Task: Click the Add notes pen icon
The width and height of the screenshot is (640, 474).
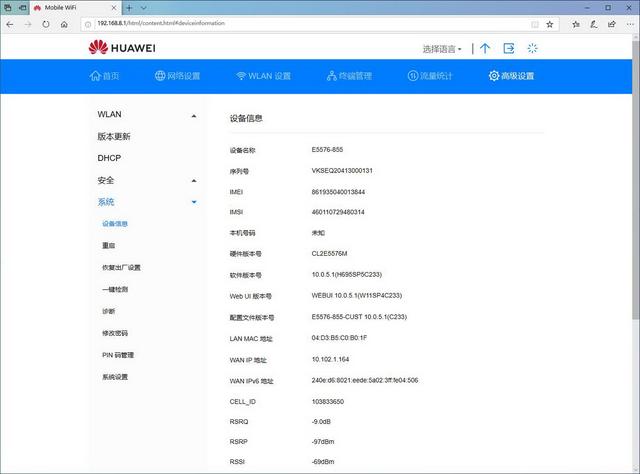Action: (x=594, y=24)
